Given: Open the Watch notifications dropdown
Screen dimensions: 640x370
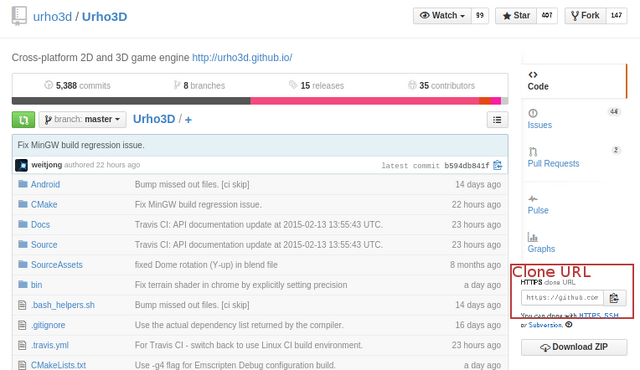Looking at the screenshot, I should [x=442, y=16].
